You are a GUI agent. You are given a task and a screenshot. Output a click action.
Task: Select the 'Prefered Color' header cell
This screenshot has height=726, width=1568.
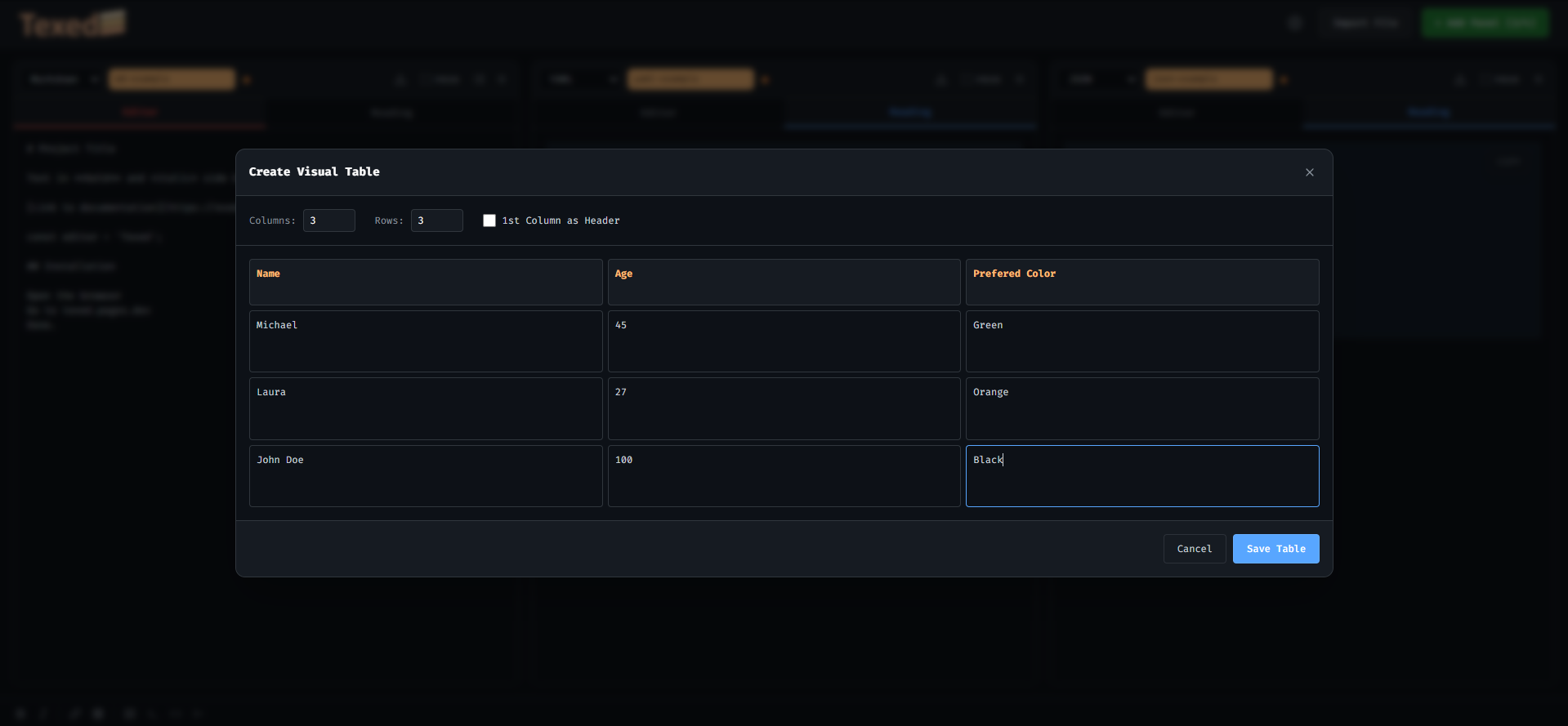[x=1141, y=282]
